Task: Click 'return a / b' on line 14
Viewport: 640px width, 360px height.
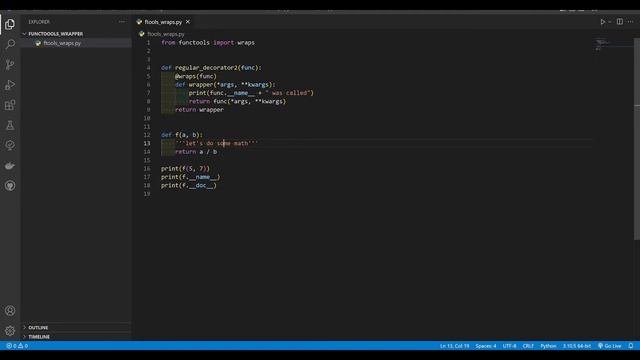Action: (196, 152)
